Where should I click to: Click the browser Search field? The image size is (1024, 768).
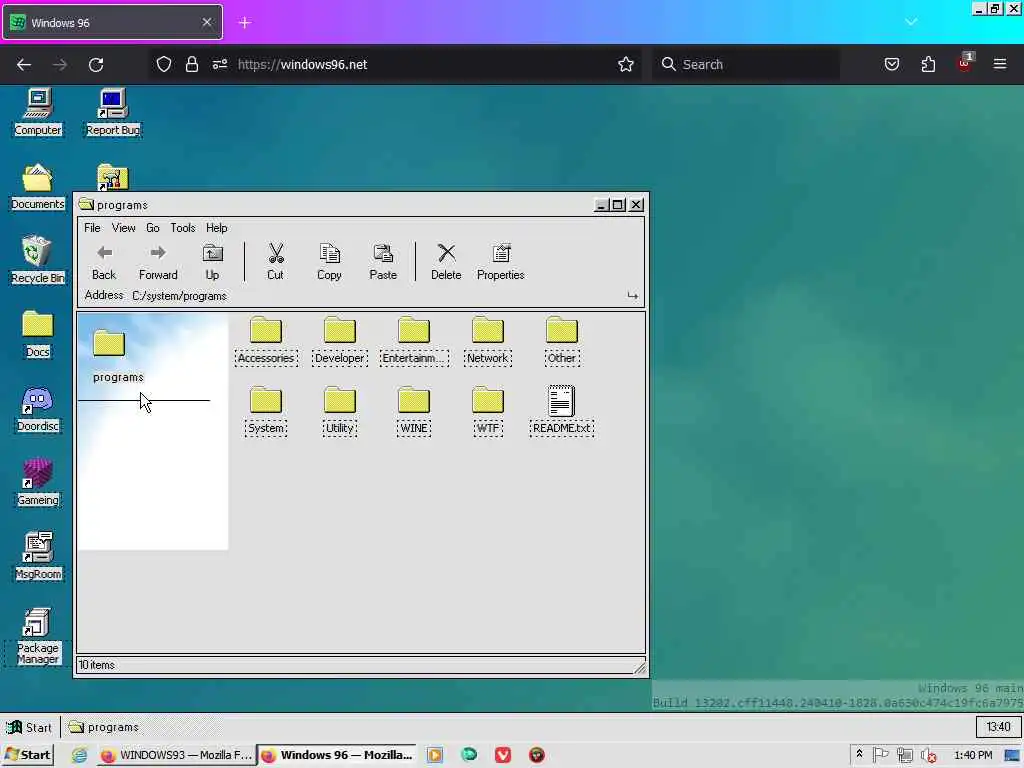[x=746, y=65]
